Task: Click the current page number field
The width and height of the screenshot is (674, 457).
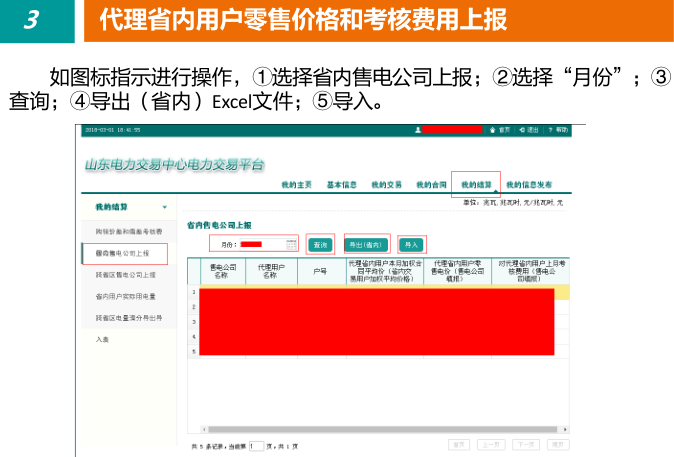Action: 256,445
